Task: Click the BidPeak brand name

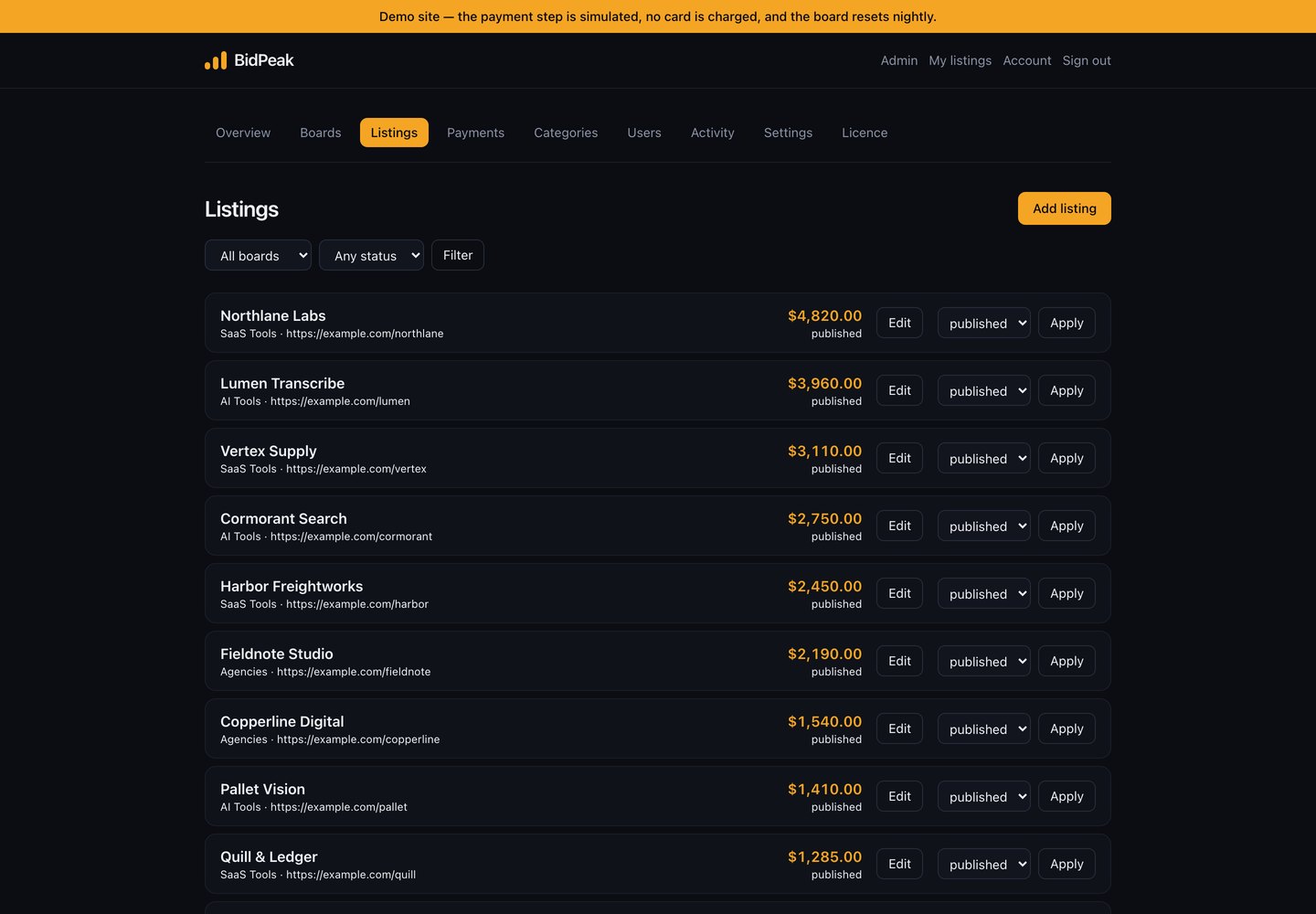Action: (264, 60)
